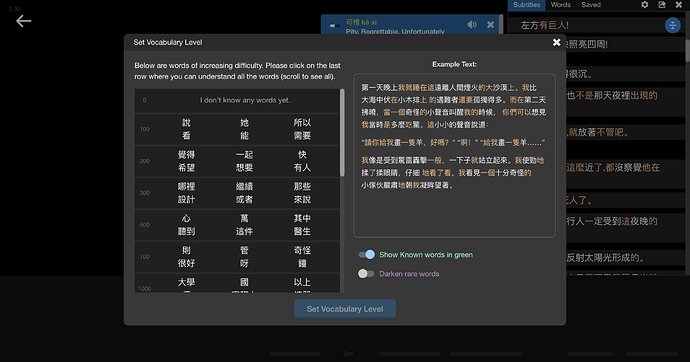Select the "I don't know any words yet" row

click(x=237, y=100)
